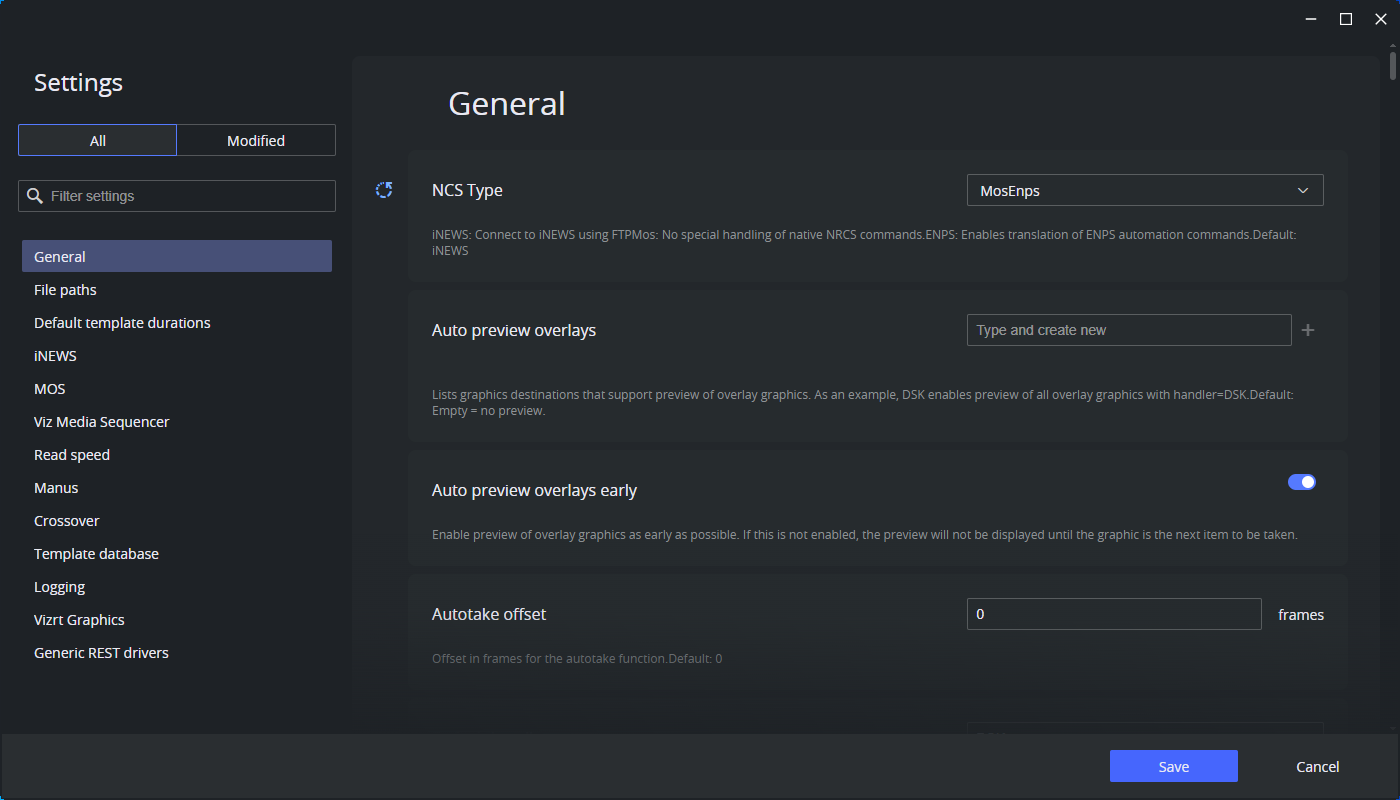Screen dimensions: 1400x800
Task: Click the vertical scrollbar on the right edge
Action: click(x=1392, y=65)
